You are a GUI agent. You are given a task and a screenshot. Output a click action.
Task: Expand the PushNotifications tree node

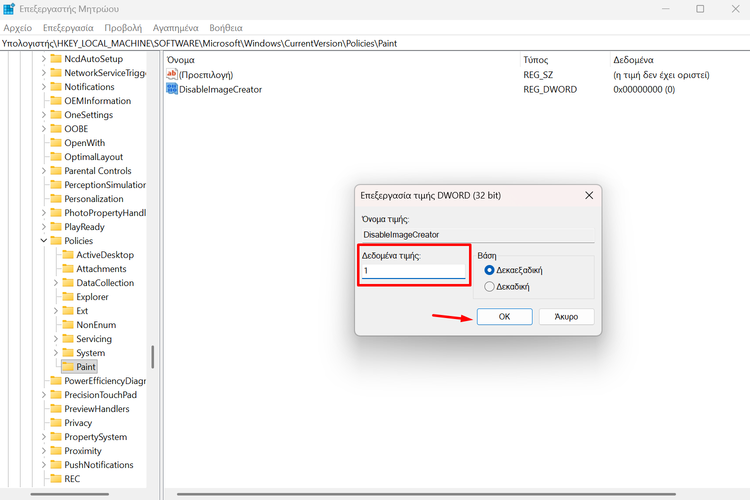tap(44, 465)
